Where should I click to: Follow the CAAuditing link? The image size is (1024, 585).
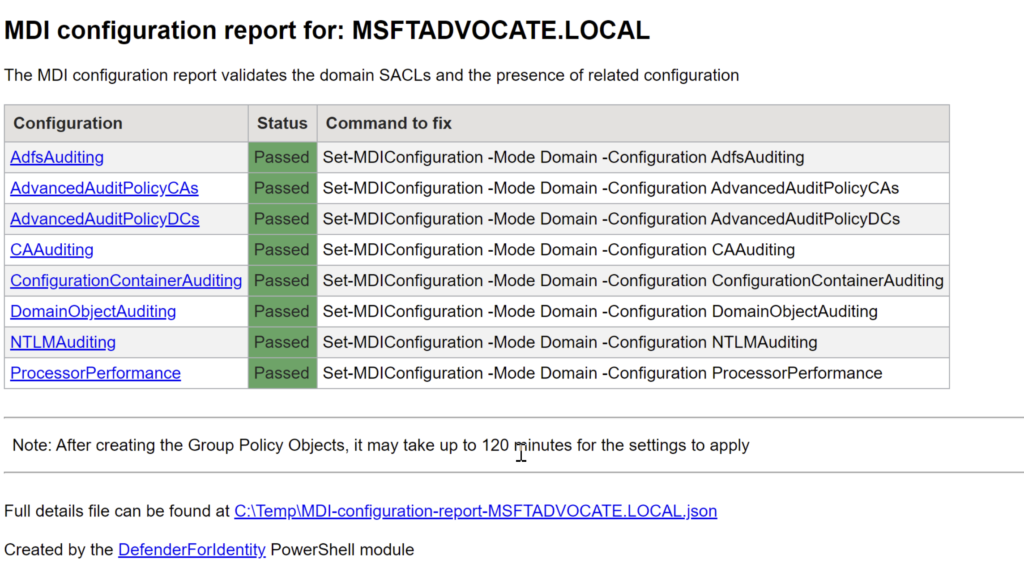tap(52, 250)
